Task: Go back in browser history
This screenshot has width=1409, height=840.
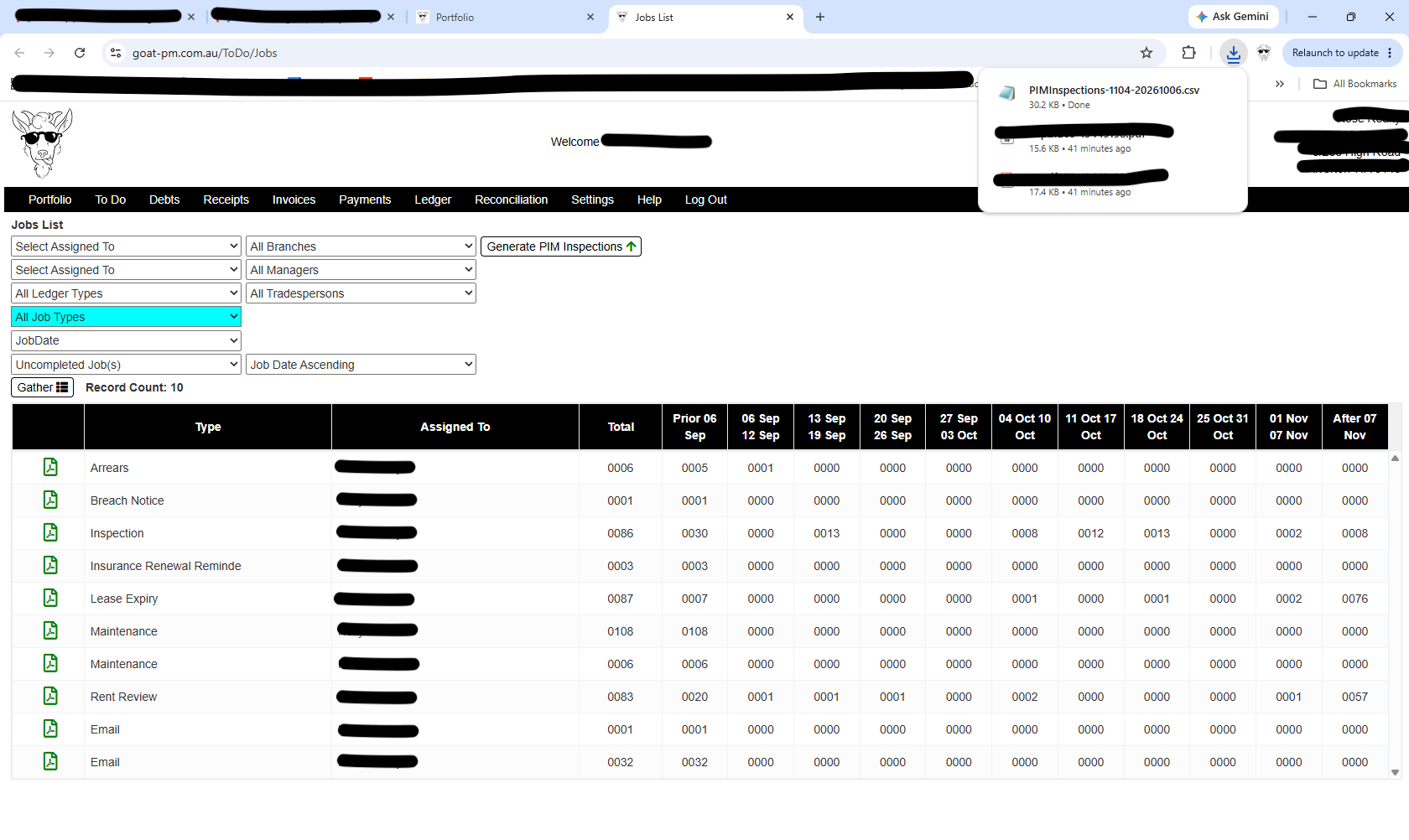Action: pos(19,53)
